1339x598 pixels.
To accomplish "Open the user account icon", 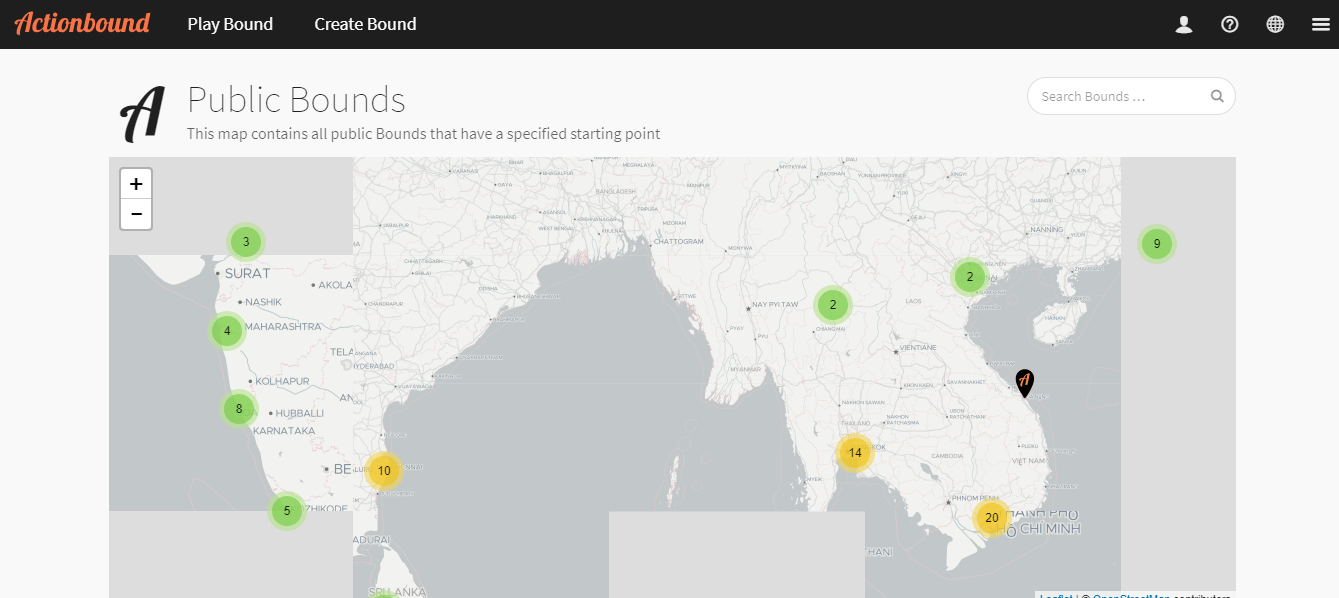I will pos(1184,24).
